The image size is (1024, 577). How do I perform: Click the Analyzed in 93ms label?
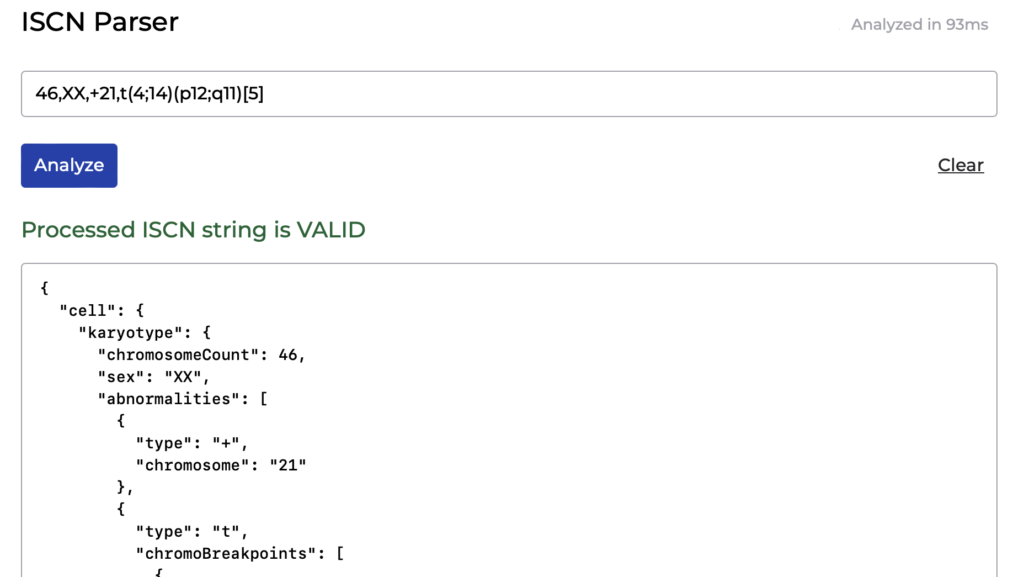920,25
